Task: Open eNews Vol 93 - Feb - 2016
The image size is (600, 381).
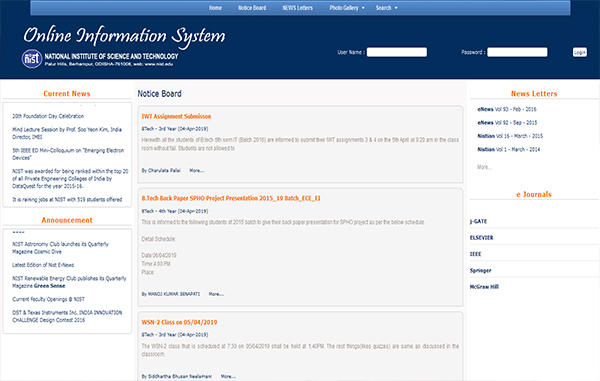Action: (x=507, y=109)
